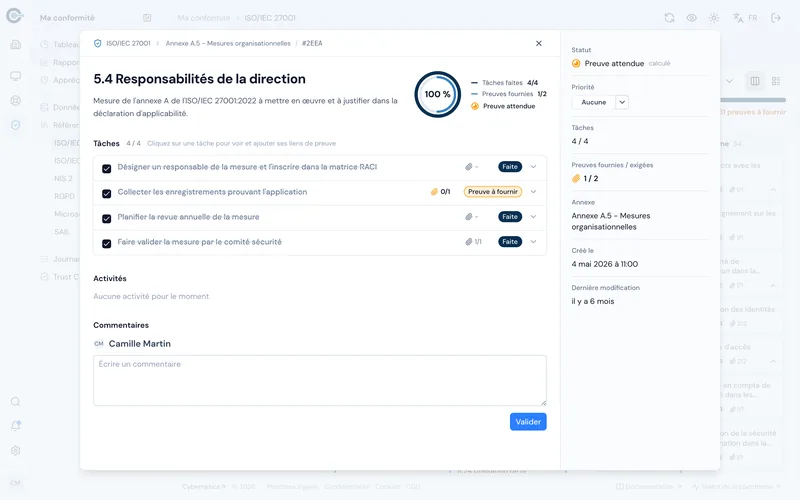
Task: Open the notifications bell icon in left rail
Action: pyautogui.click(x=16, y=426)
